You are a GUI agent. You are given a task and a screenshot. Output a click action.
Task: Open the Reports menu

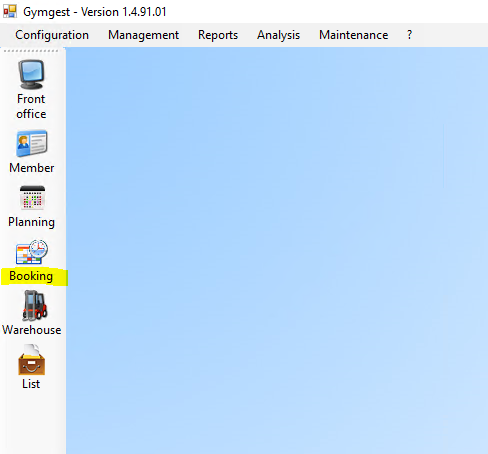(x=218, y=35)
